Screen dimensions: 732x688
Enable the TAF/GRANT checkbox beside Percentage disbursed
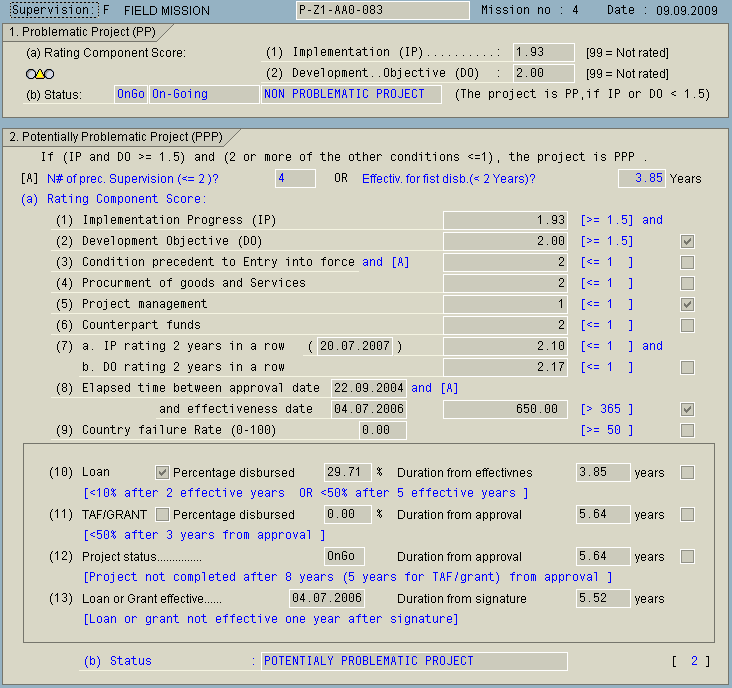click(163, 515)
